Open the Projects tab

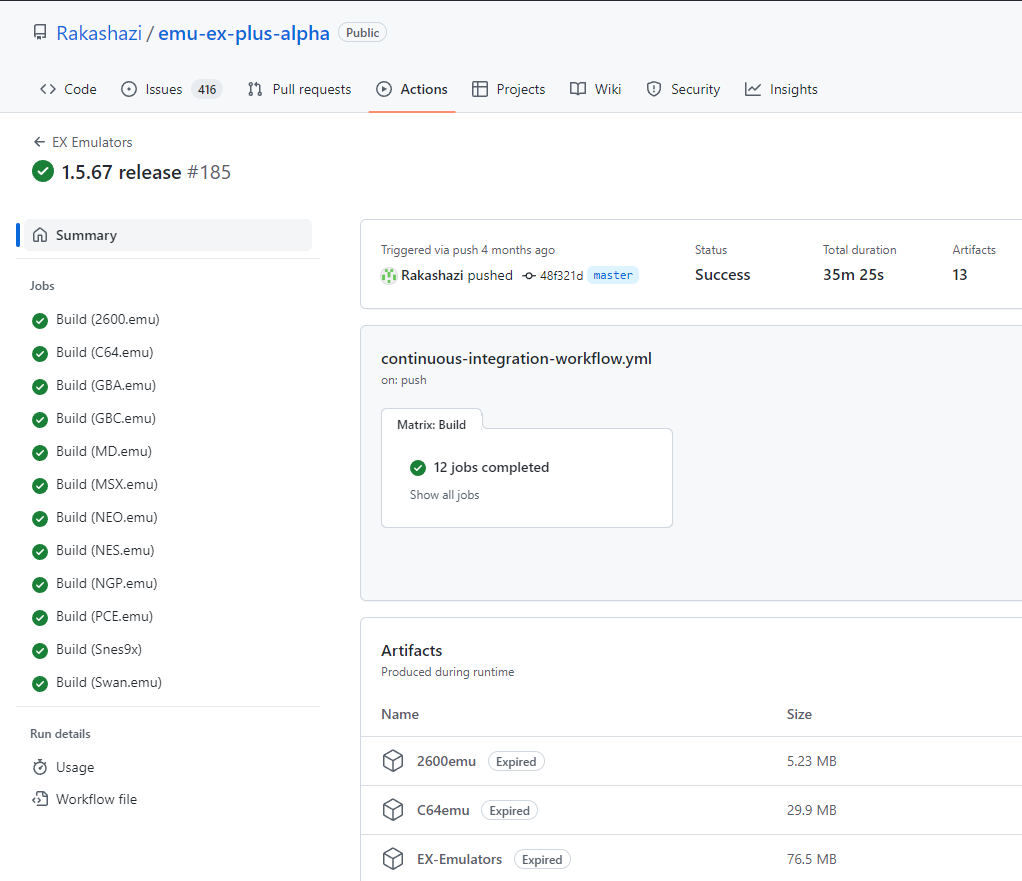[508, 89]
